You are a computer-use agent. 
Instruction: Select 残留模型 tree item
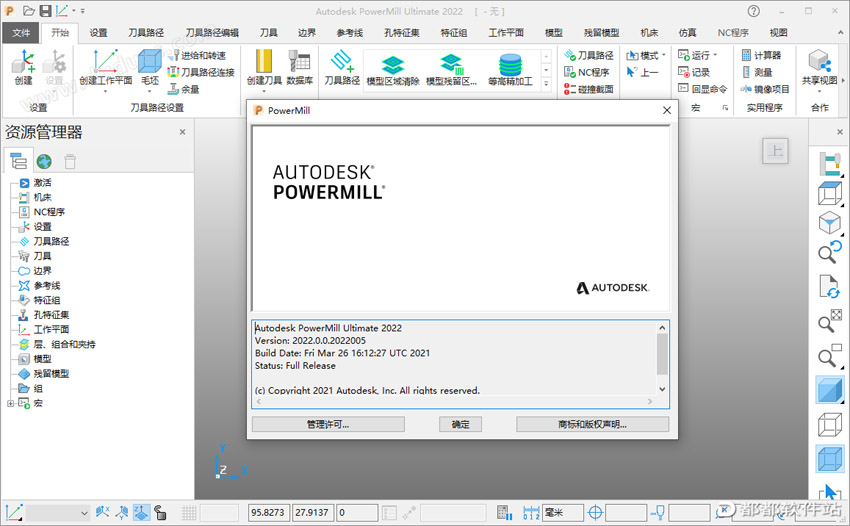[44, 373]
